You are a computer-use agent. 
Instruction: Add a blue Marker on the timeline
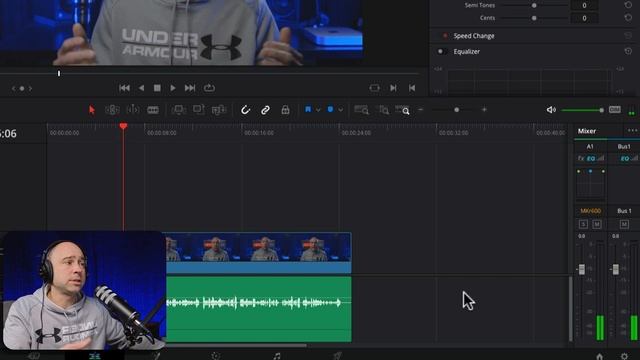(x=331, y=109)
